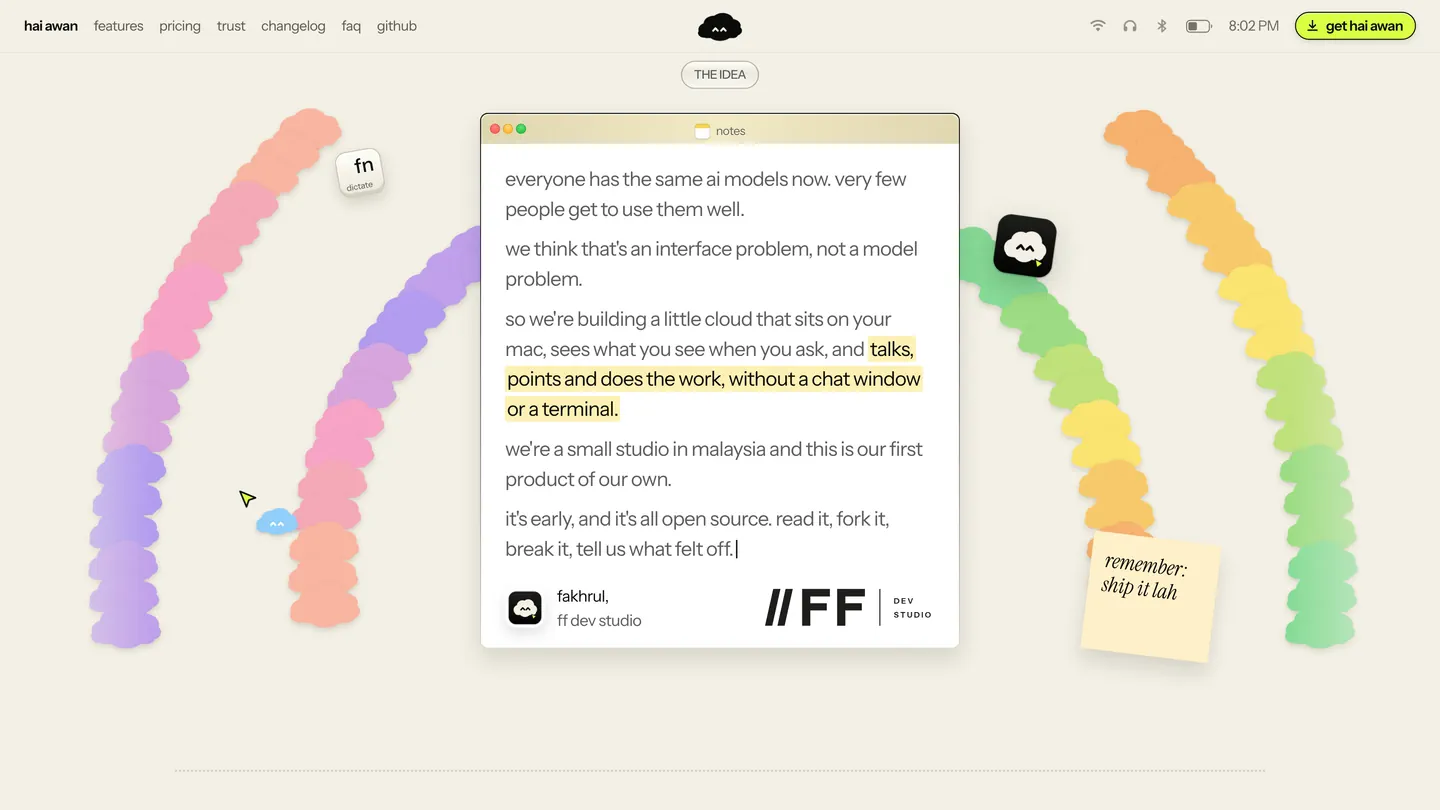Click the fn dictate key tile
The width and height of the screenshot is (1440, 810).
[x=360, y=172]
